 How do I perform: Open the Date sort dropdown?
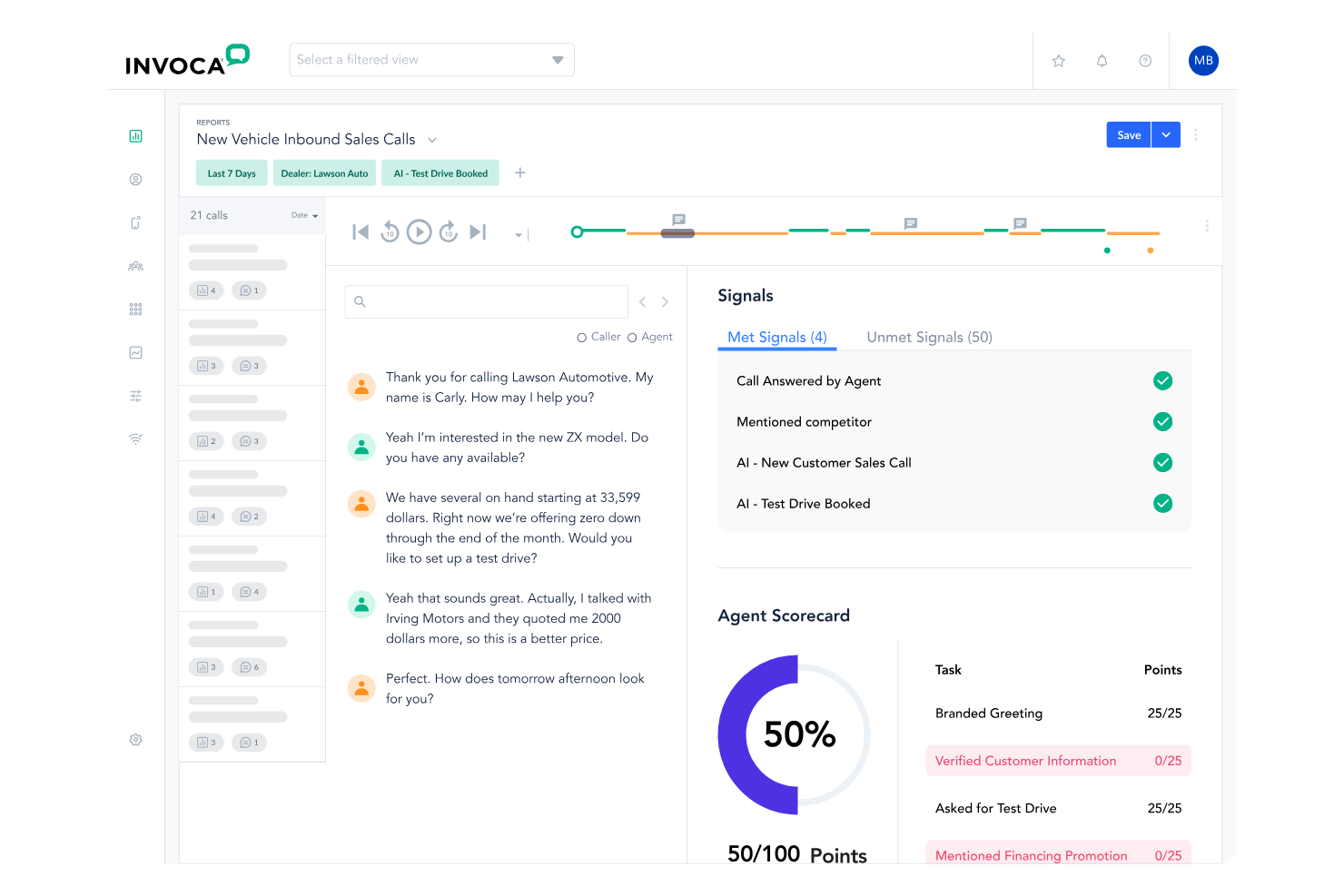click(x=304, y=215)
